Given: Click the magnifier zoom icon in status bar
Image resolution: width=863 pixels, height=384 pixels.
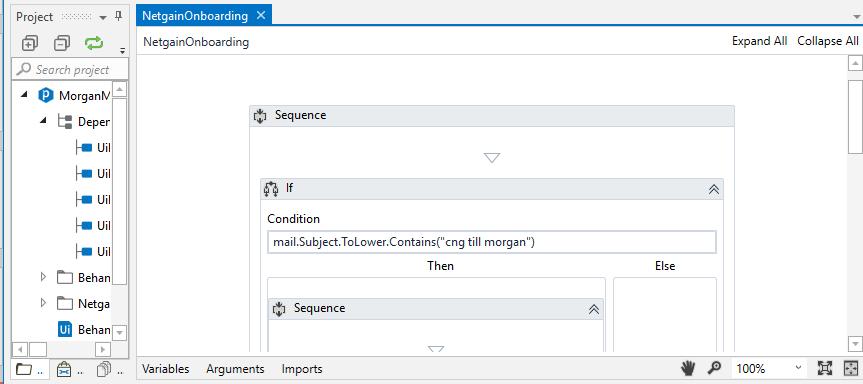Looking at the screenshot, I should (714, 368).
